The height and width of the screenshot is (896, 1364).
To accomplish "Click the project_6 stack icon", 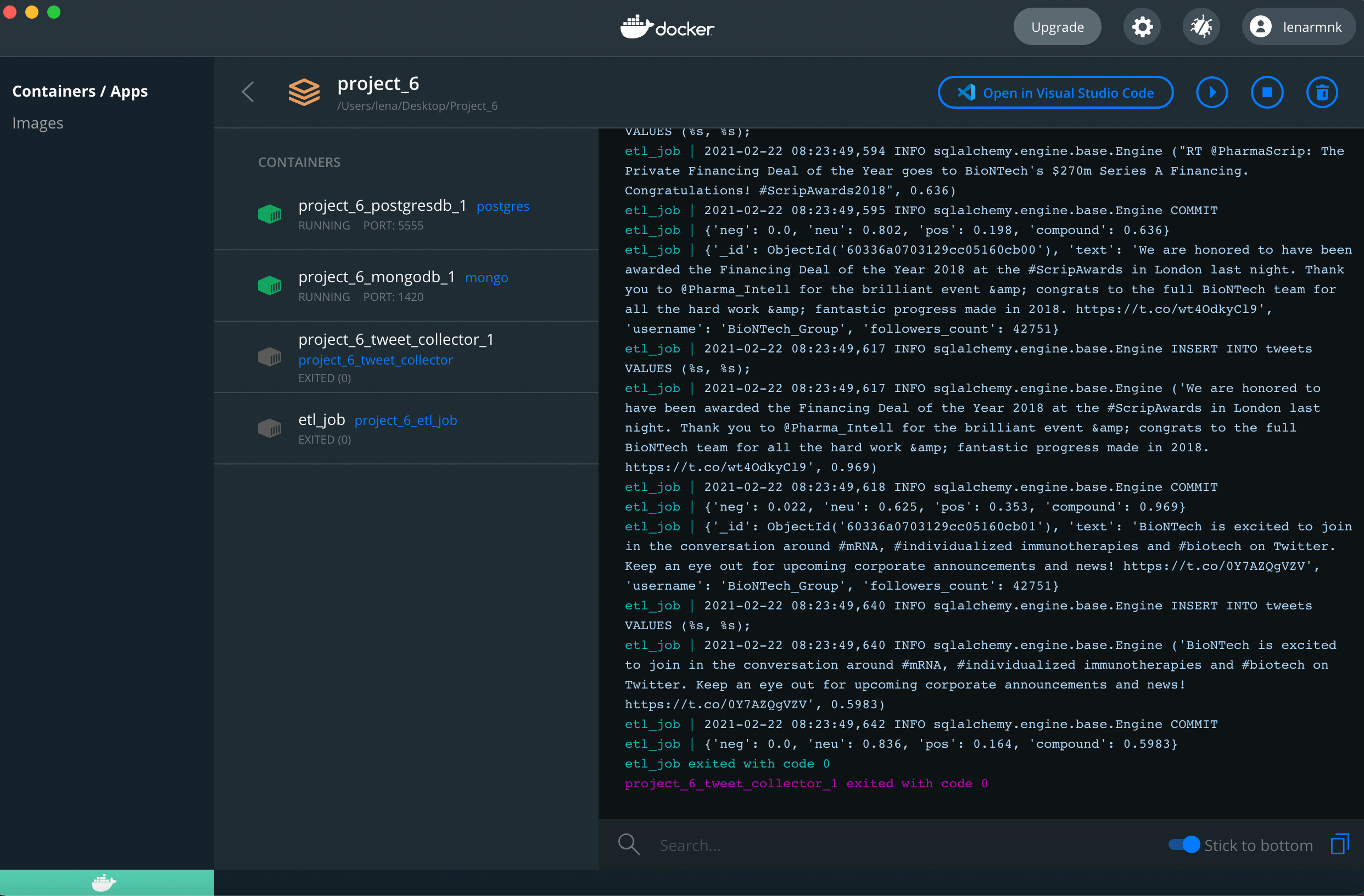I will [304, 92].
